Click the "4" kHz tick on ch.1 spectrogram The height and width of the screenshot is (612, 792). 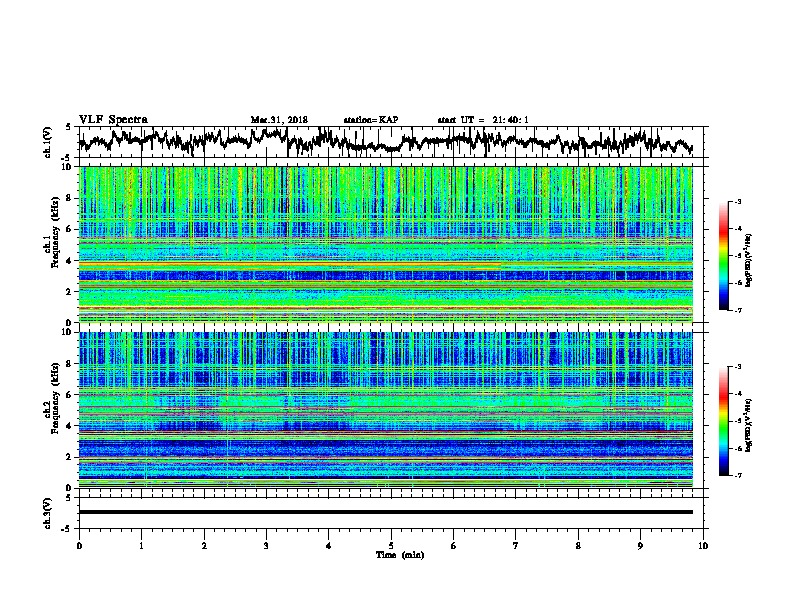(x=70, y=261)
